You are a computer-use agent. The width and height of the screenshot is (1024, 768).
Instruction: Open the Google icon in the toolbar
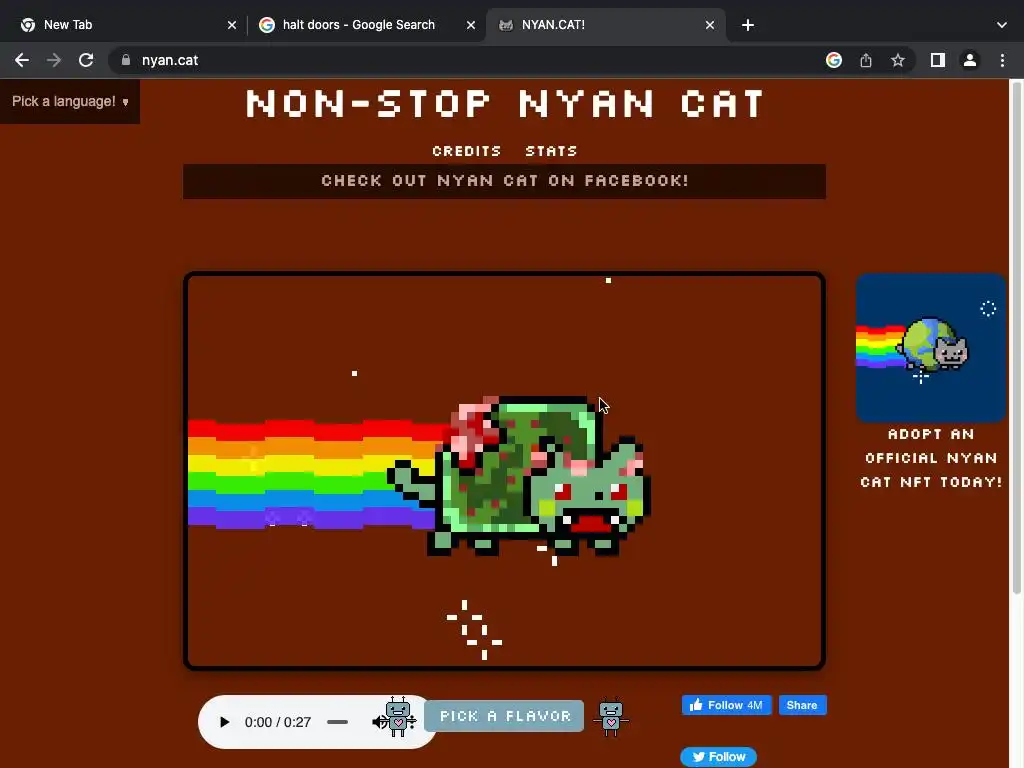tap(834, 60)
